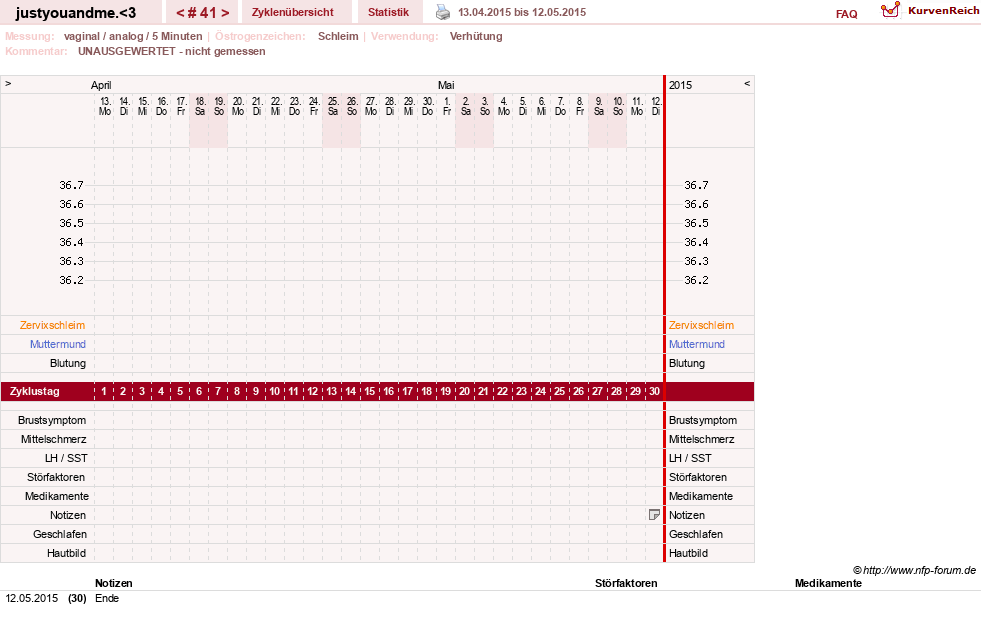This screenshot has height=622, width=981.
Task: Click the left Medikamente row label
Action: click(x=57, y=496)
